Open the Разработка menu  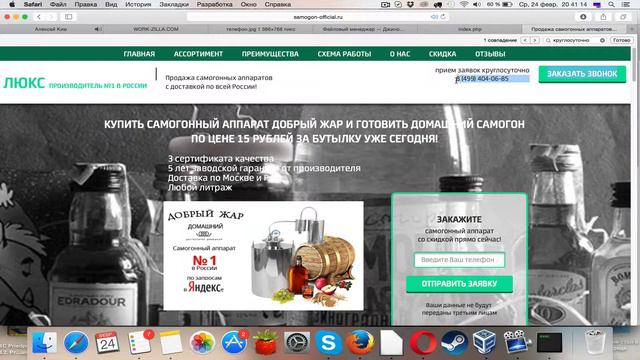pos(214,4)
